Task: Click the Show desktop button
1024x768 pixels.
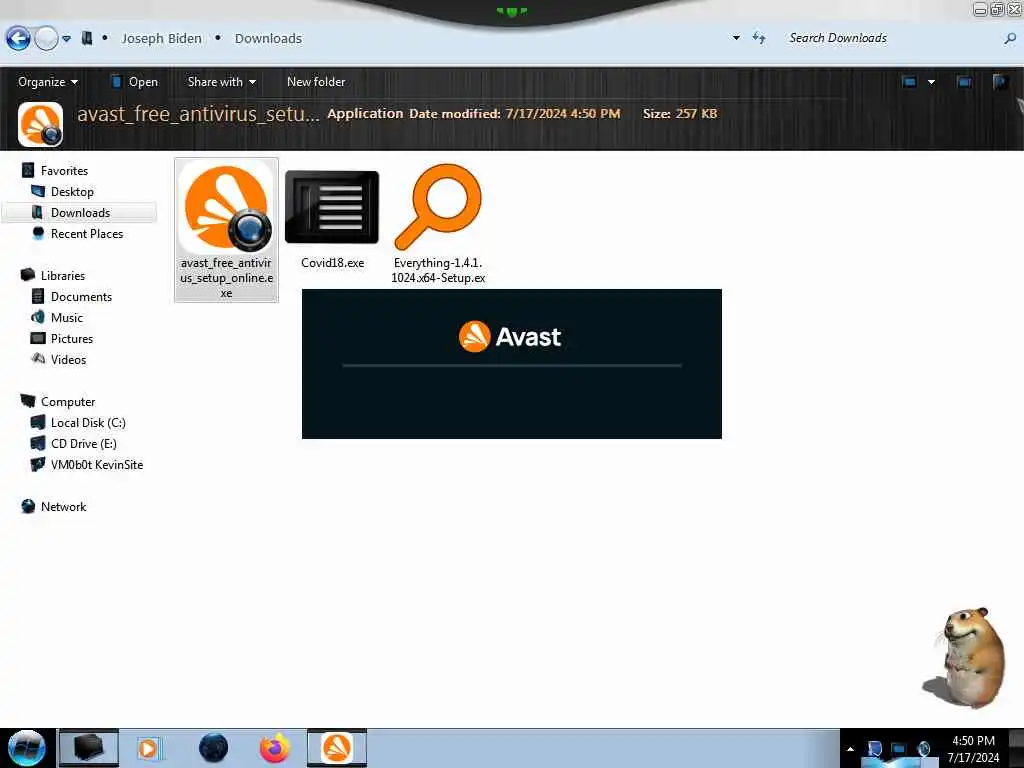Action: pos(1016,748)
